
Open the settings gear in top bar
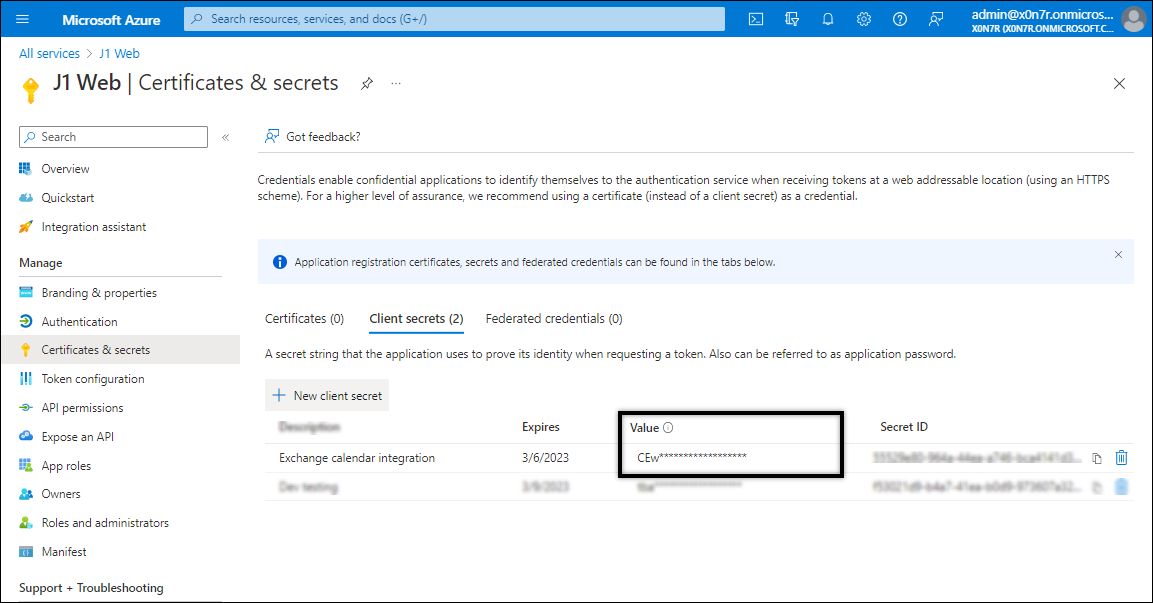[864, 19]
